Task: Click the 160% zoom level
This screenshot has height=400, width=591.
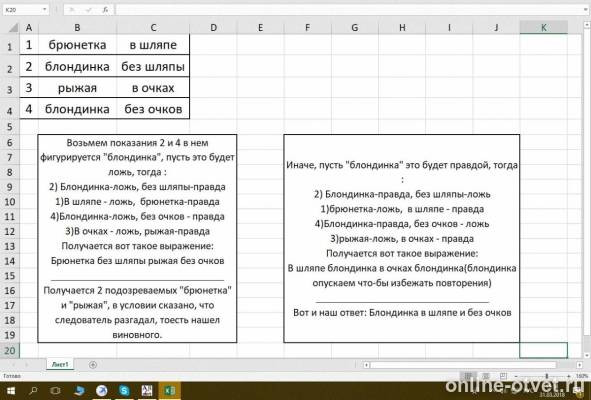Action: [582, 376]
